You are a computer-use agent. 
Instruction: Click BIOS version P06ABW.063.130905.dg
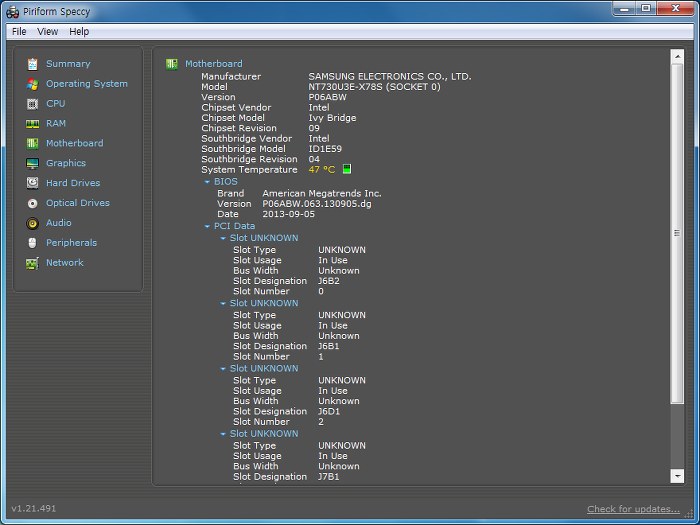click(x=317, y=204)
